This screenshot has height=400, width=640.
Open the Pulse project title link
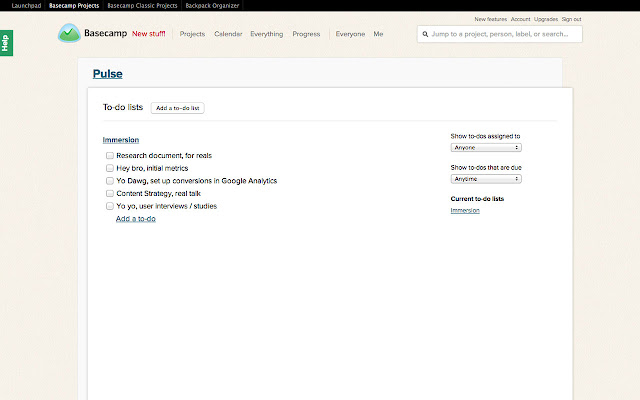108,74
